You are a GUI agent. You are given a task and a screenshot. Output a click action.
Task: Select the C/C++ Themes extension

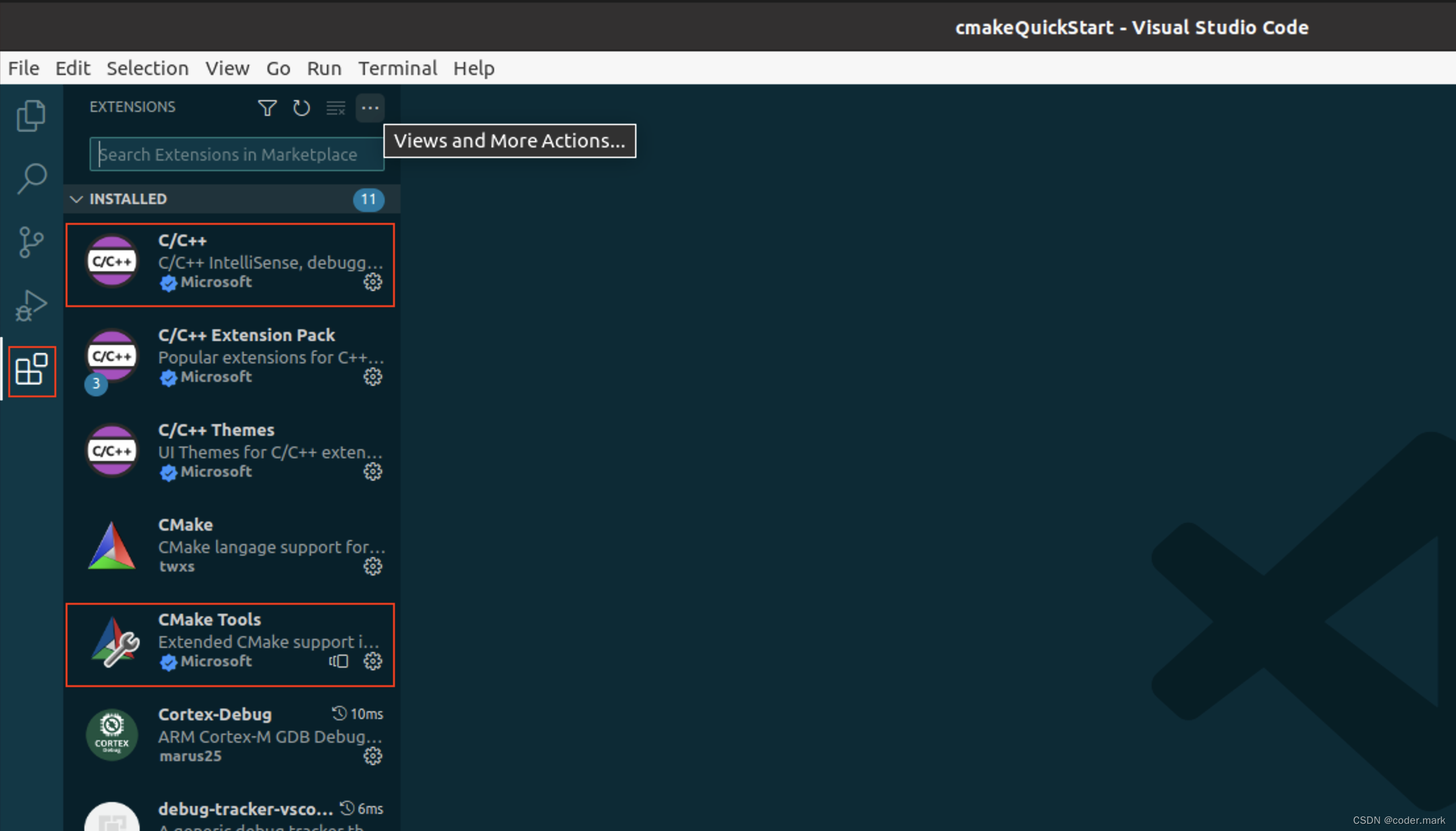click(x=216, y=430)
